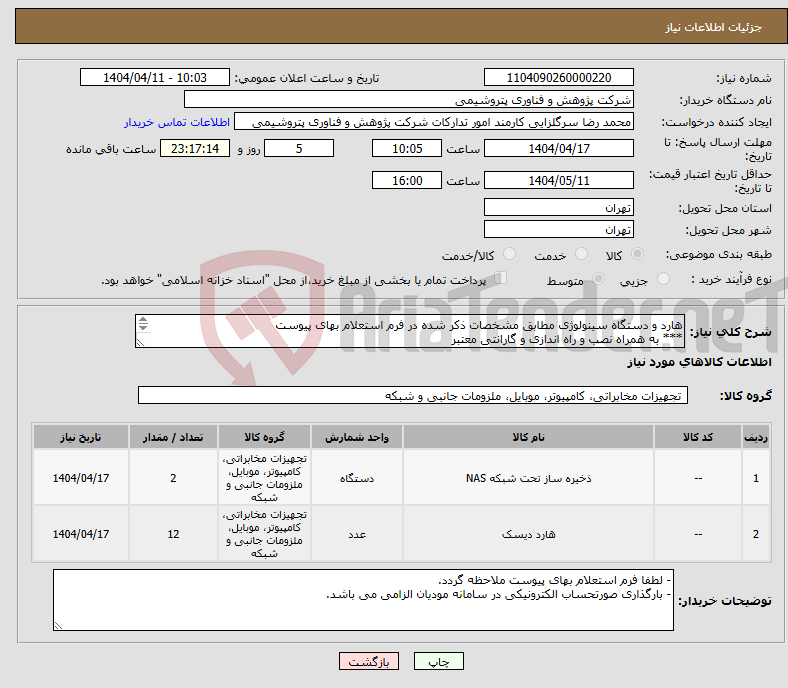Click the need date in هارد دیسک row

(81, 534)
